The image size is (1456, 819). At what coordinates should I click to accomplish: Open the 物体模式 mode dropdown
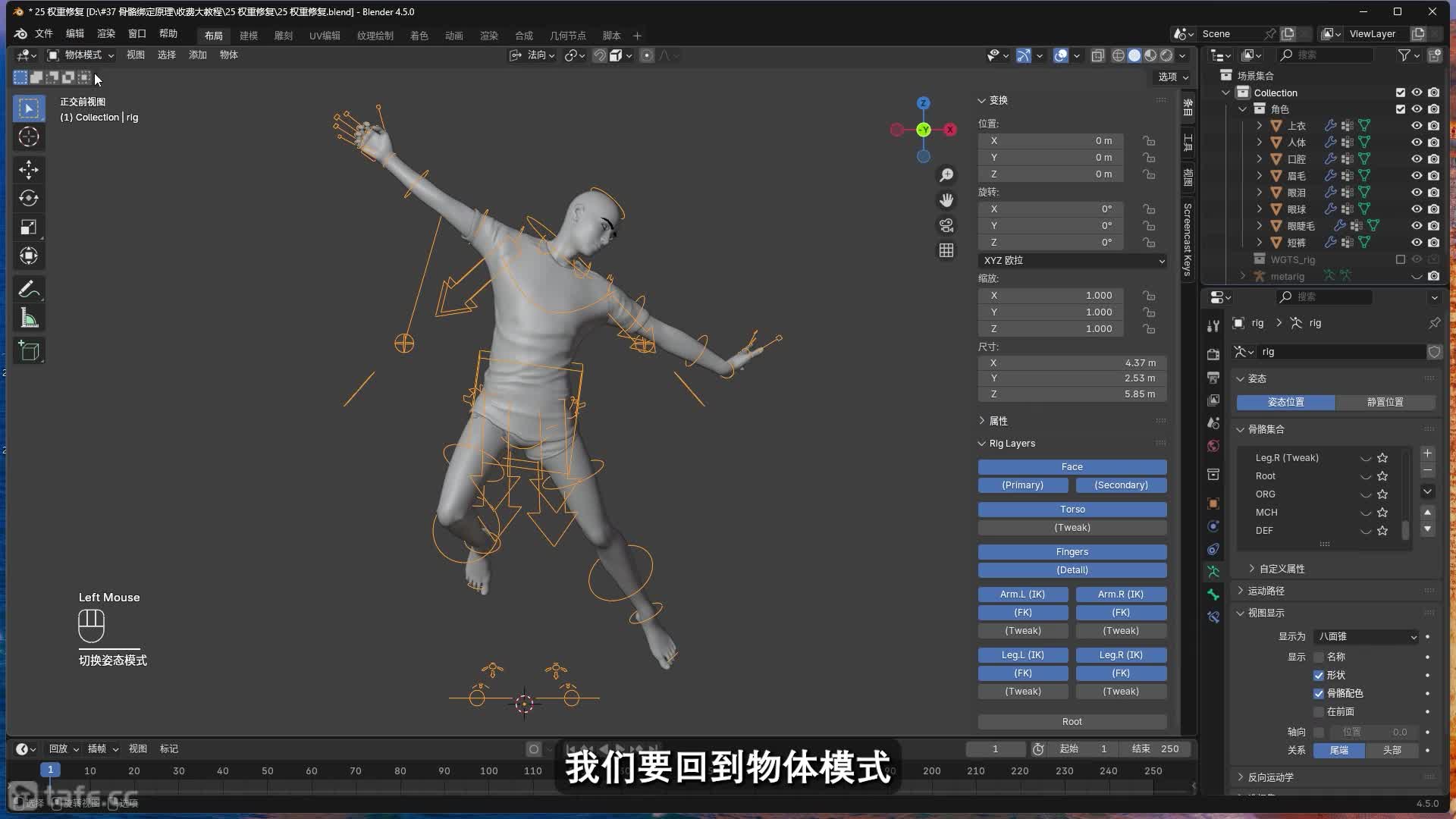tap(81, 55)
